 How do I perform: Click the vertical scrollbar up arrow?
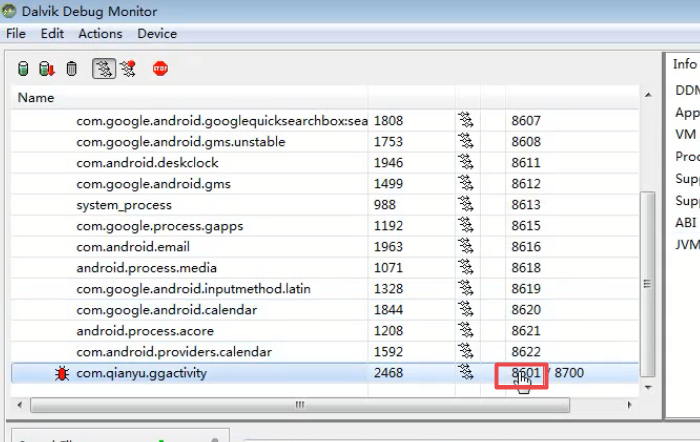click(x=648, y=95)
